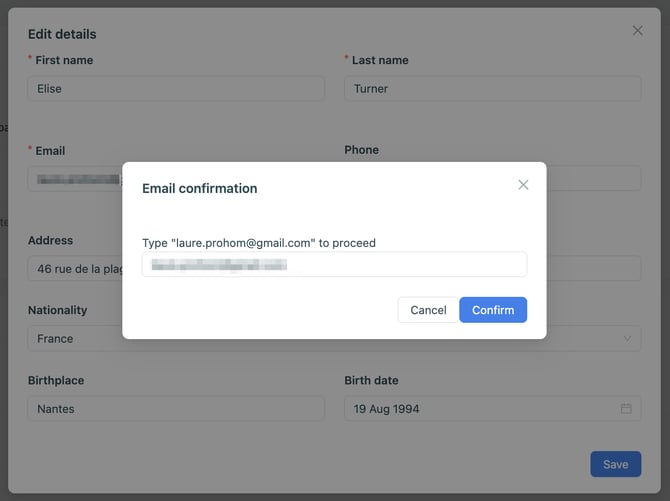Open the Birth date picker showing 19 Aug 1994
The image size is (670, 501).
pos(480,409)
